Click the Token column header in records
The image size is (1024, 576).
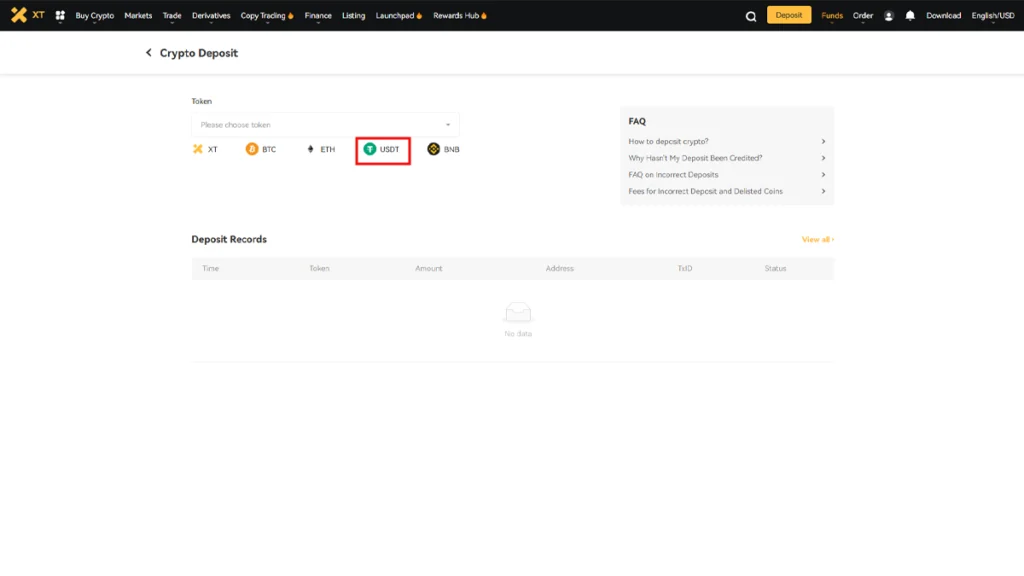coord(319,268)
